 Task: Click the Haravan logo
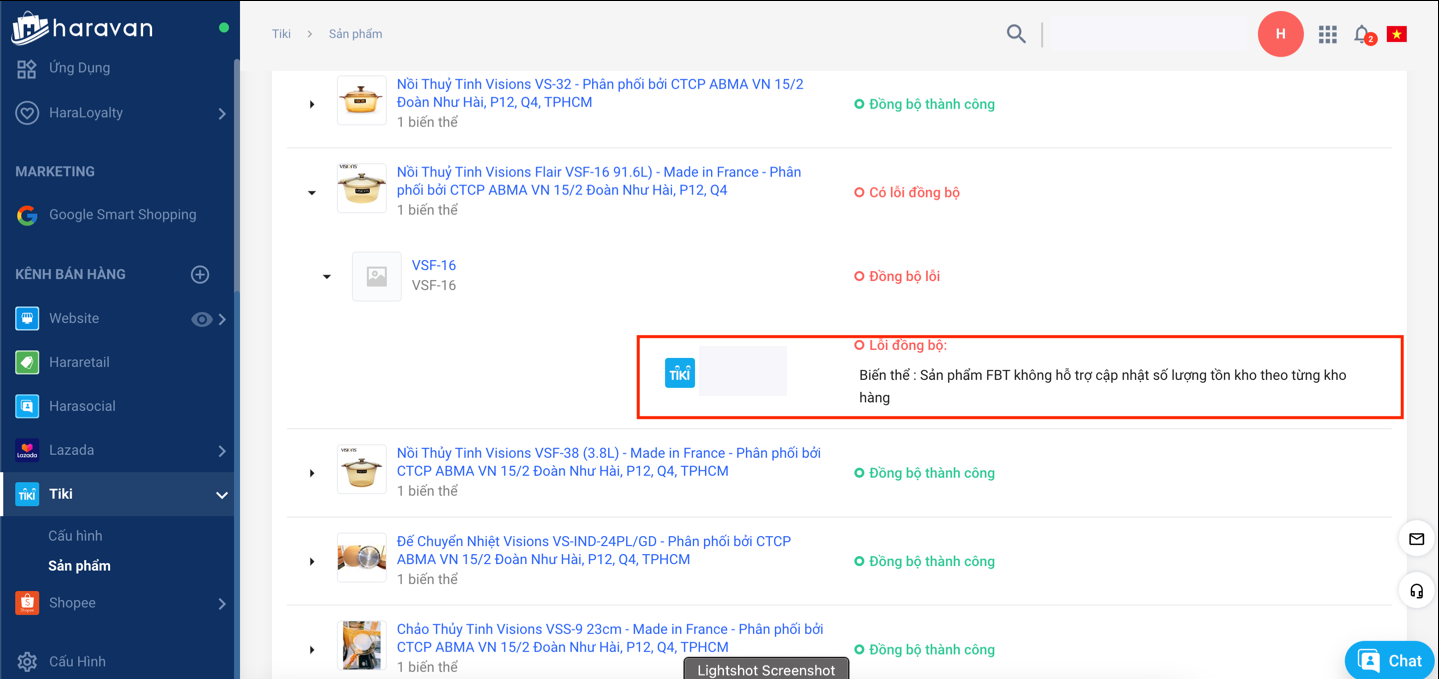point(82,28)
